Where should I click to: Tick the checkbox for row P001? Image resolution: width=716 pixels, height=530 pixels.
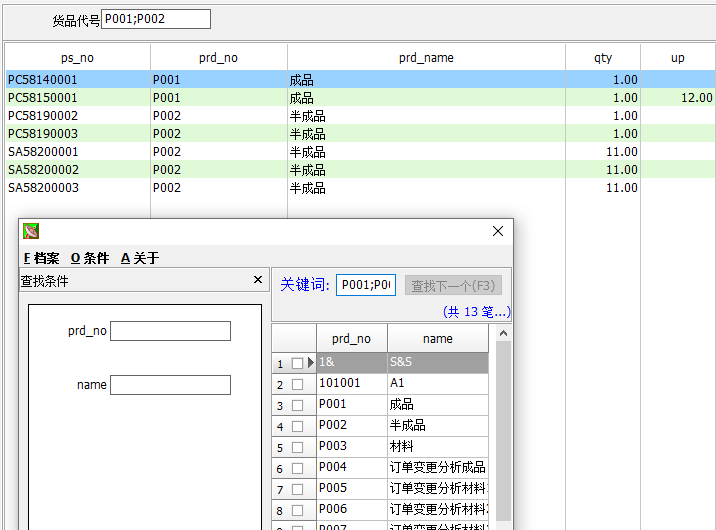(297, 405)
